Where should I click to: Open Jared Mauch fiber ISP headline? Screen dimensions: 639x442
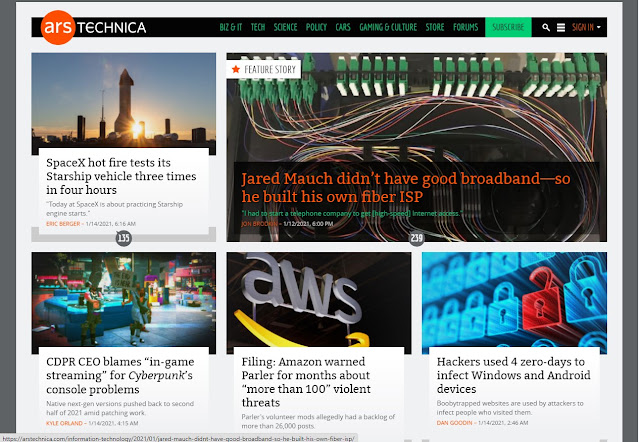[x=405, y=187]
